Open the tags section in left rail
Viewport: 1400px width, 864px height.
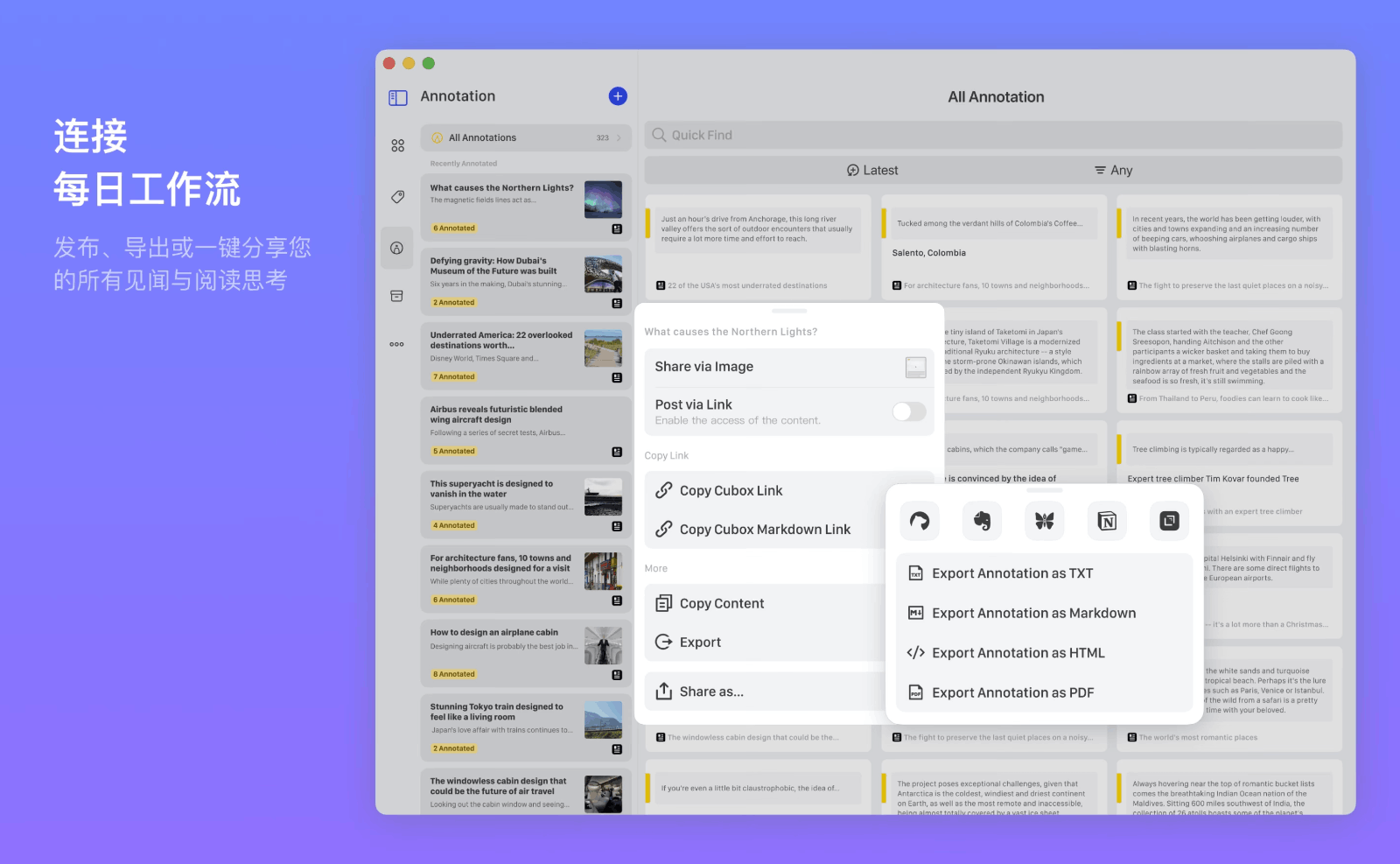[x=397, y=197]
